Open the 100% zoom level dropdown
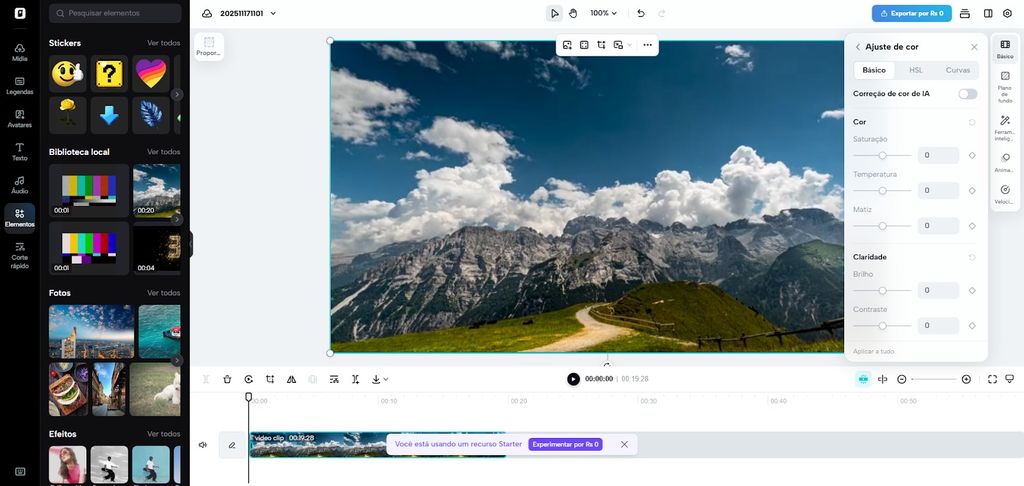This screenshot has width=1024, height=486. (603, 13)
